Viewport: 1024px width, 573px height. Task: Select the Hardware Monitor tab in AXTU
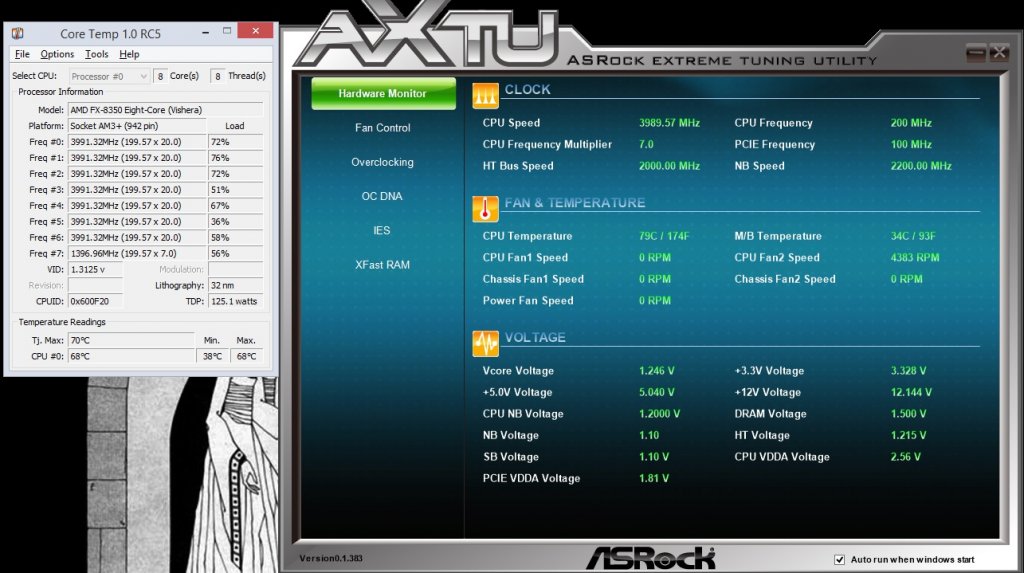pyautogui.click(x=383, y=93)
